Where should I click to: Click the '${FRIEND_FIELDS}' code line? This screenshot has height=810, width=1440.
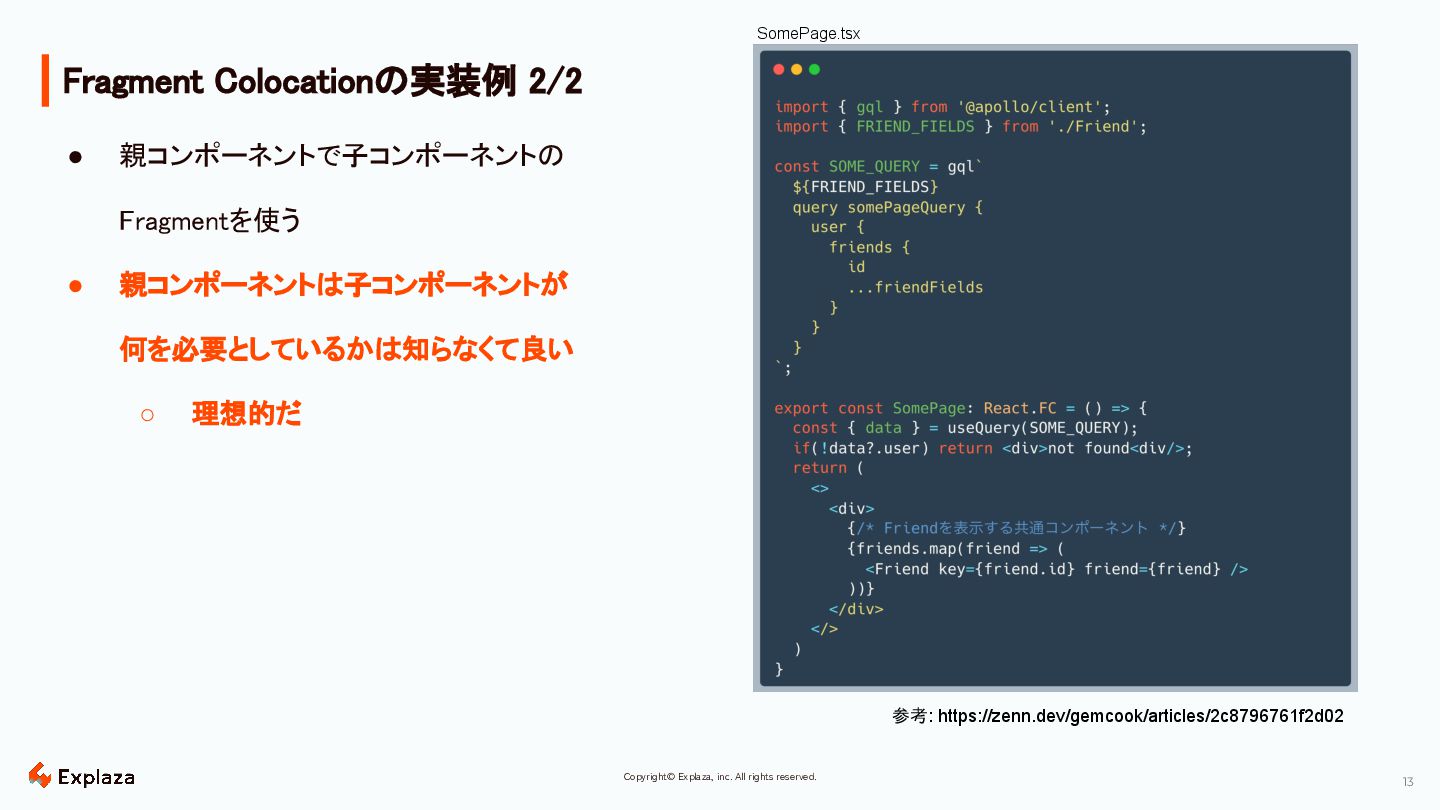(865, 187)
